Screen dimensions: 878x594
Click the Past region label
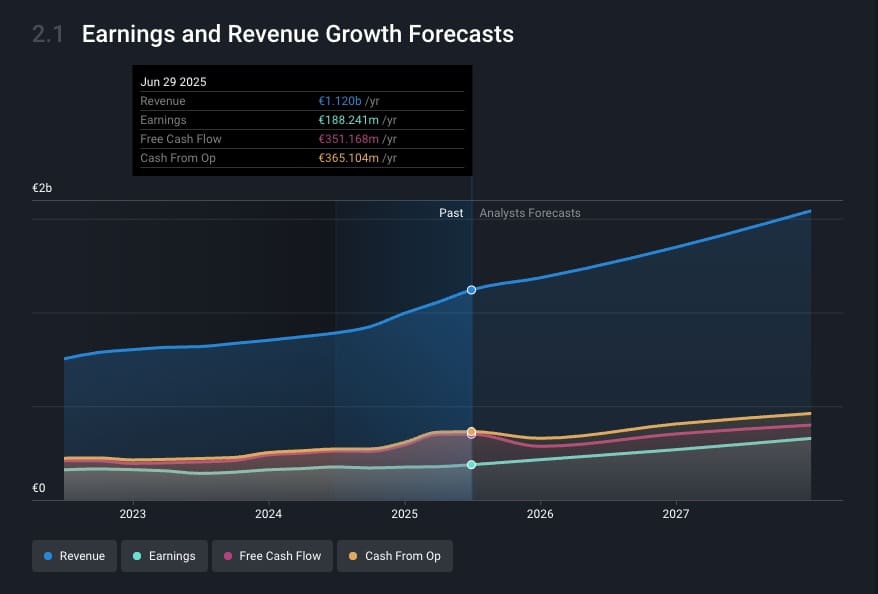pos(451,213)
